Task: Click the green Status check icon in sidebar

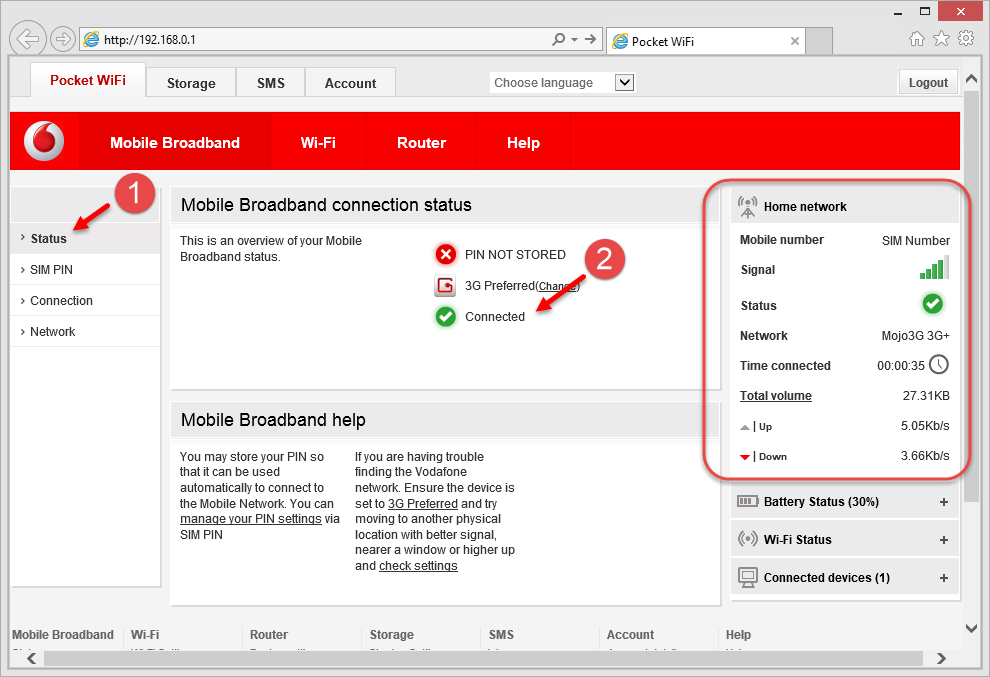Action: (933, 304)
